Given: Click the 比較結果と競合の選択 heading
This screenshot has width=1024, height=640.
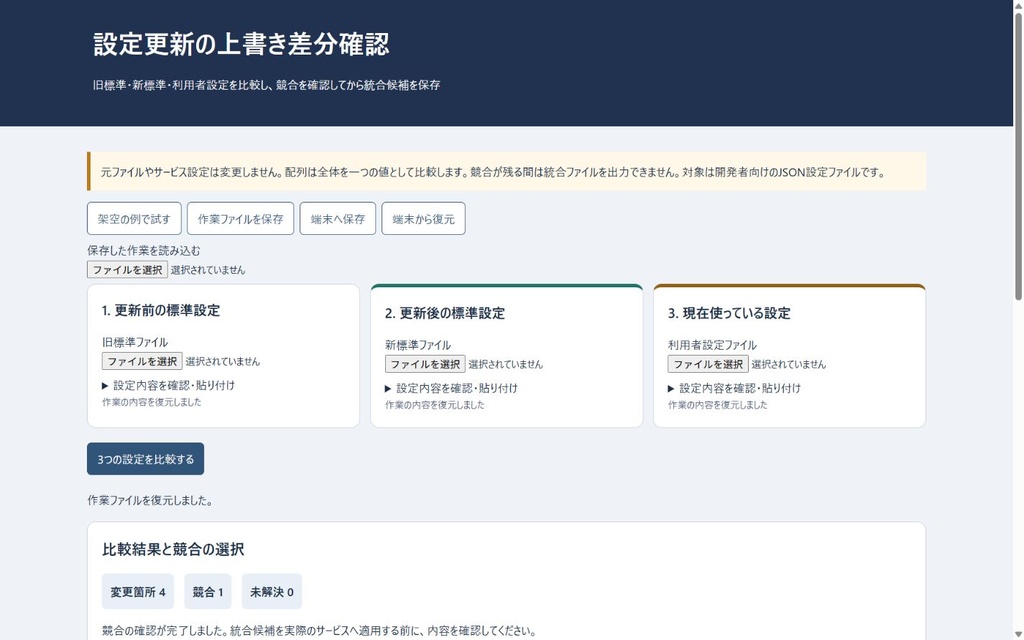Looking at the screenshot, I should click(x=173, y=549).
